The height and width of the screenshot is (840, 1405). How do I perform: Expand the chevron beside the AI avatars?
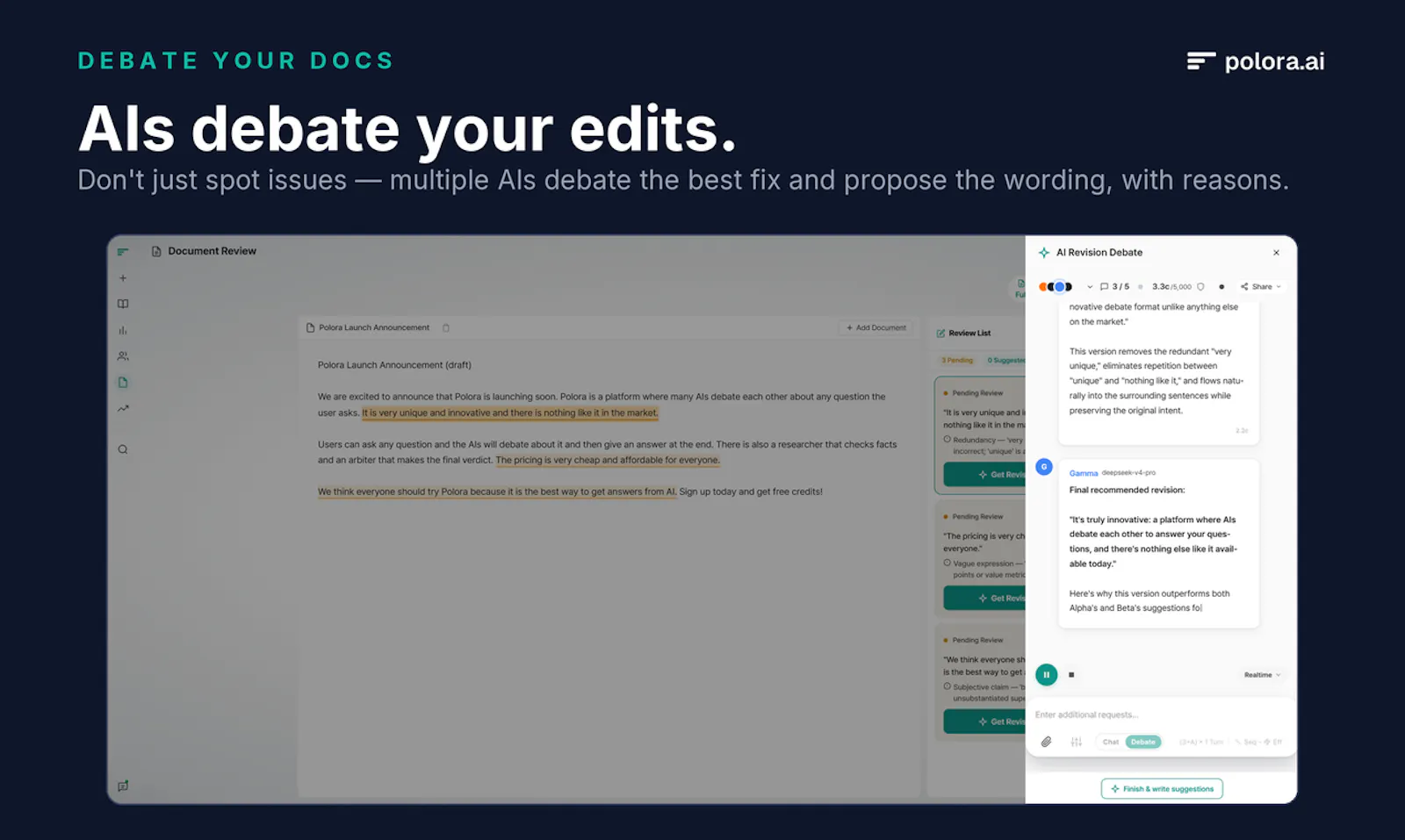(x=1090, y=287)
